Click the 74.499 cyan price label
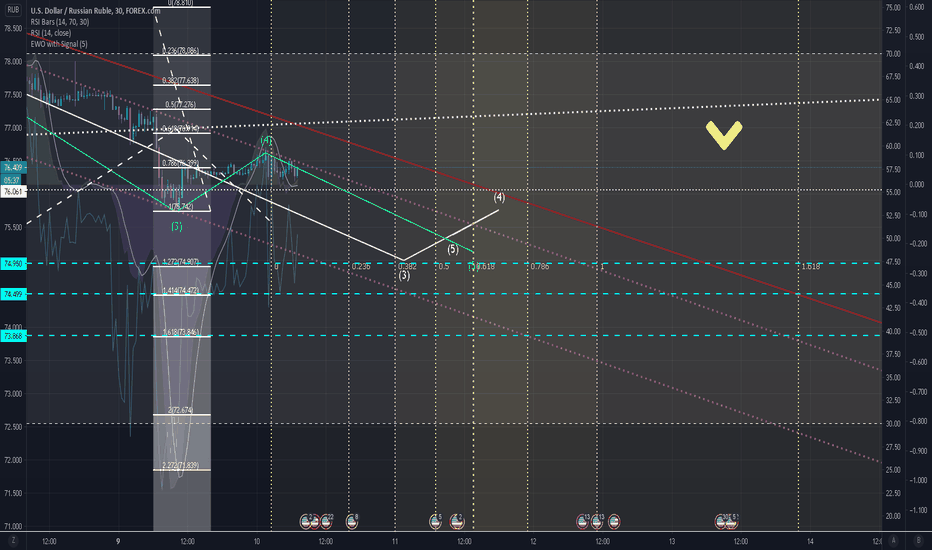 pyautogui.click(x=13, y=294)
